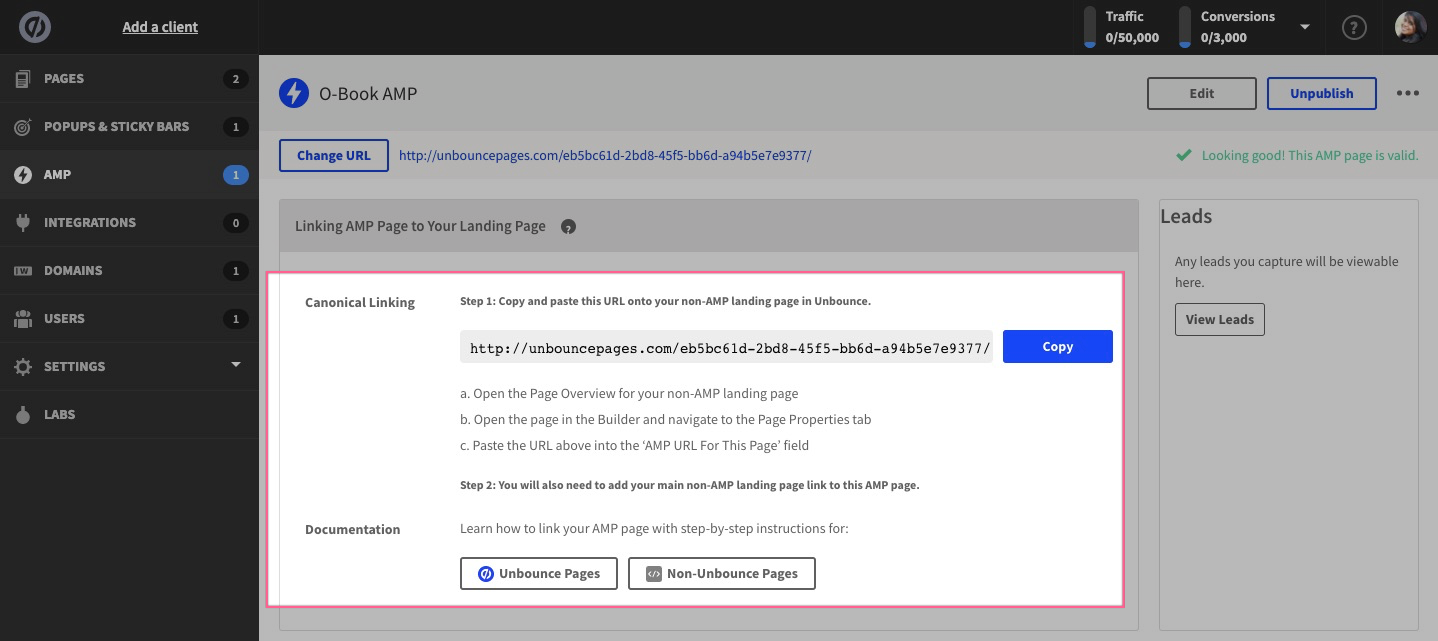Image resolution: width=1438 pixels, height=641 pixels.
Task: Click the Leads panel heading
Action: (1186, 216)
